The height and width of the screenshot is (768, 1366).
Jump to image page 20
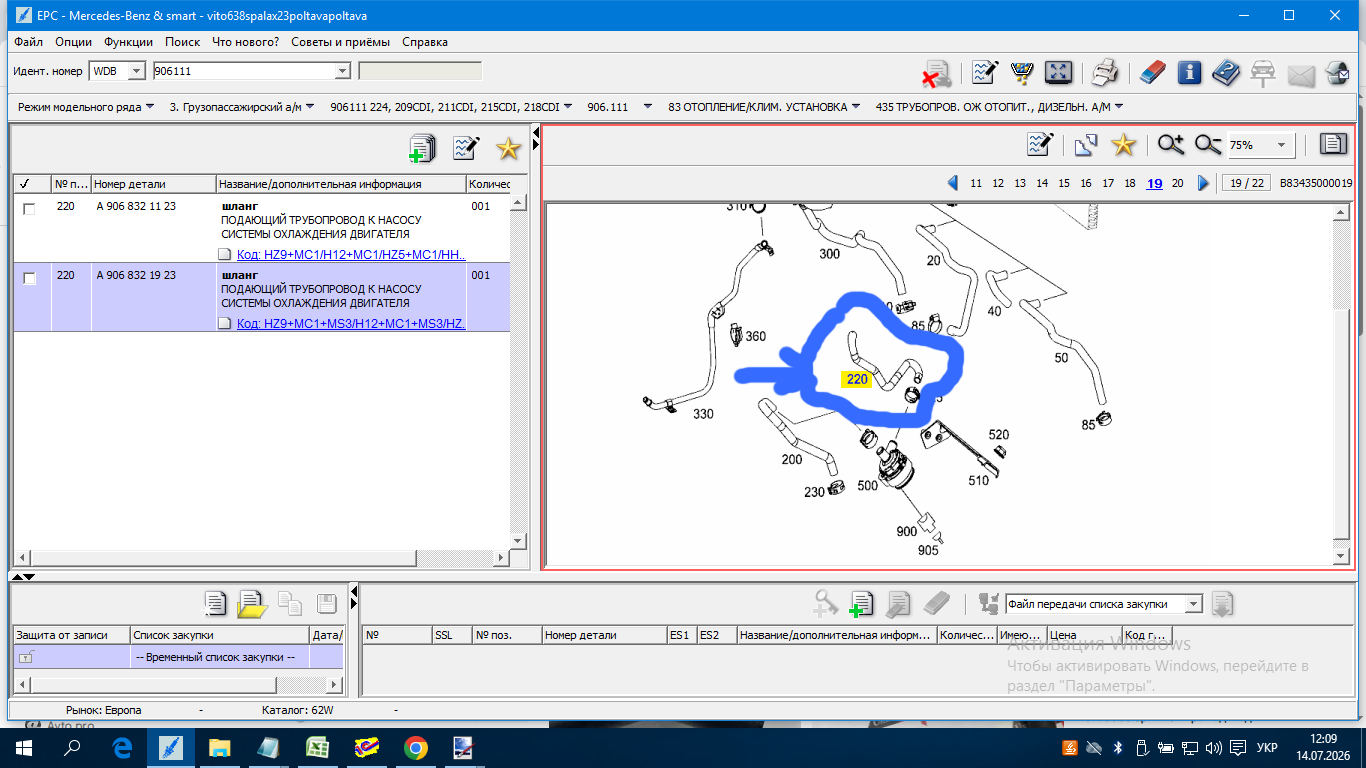pos(1178,183)
